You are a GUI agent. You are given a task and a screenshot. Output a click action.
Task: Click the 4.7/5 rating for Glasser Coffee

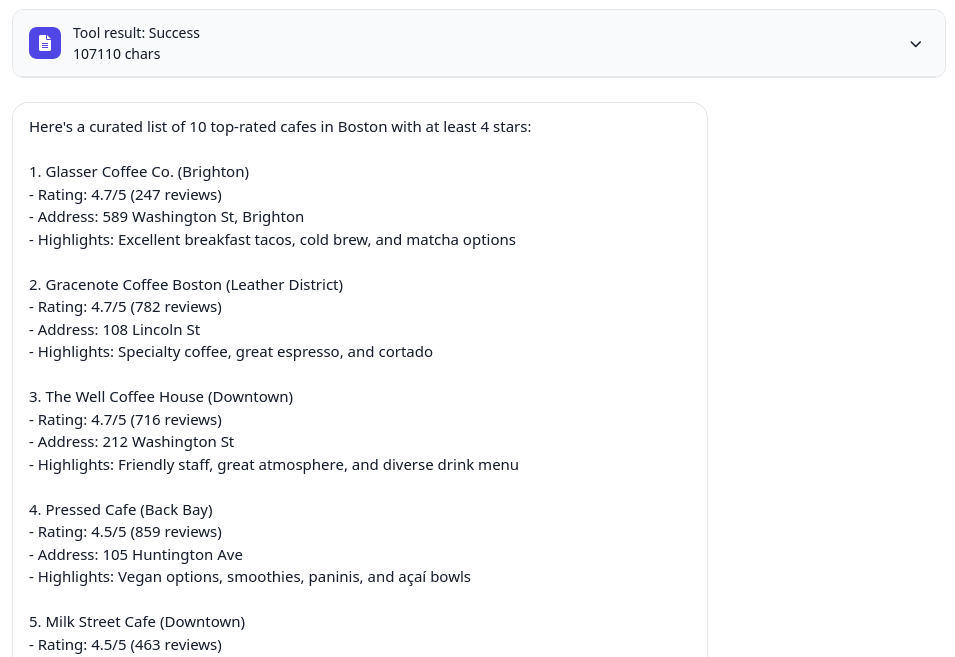[x=125, y=194]
